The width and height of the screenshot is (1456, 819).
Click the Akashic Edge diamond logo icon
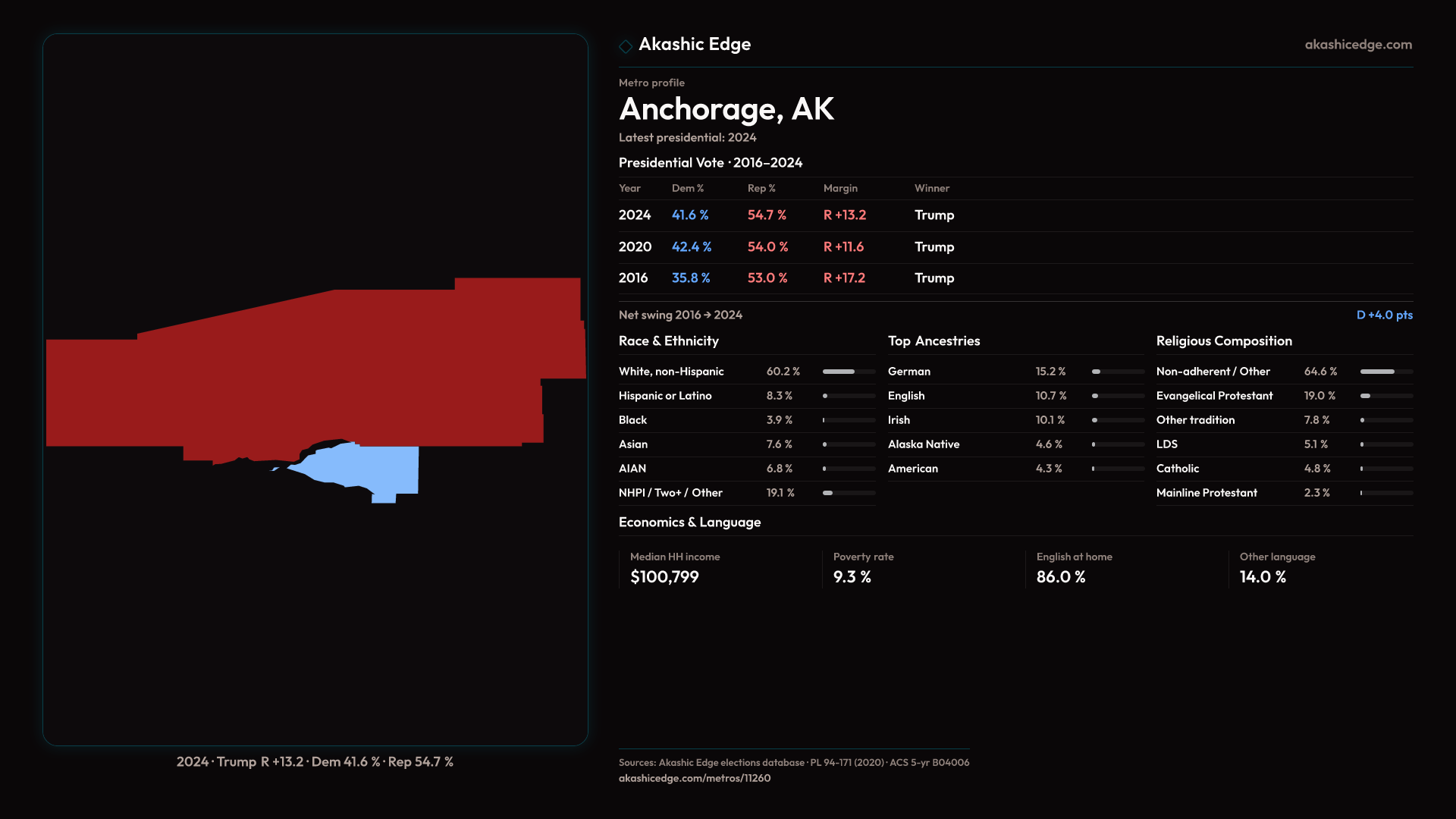pos(626,46)
